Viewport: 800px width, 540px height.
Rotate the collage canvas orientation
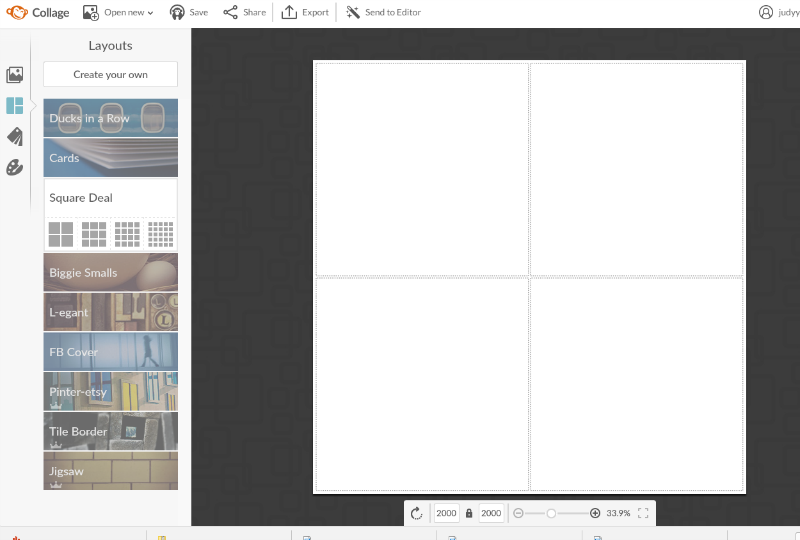point(417,513)
